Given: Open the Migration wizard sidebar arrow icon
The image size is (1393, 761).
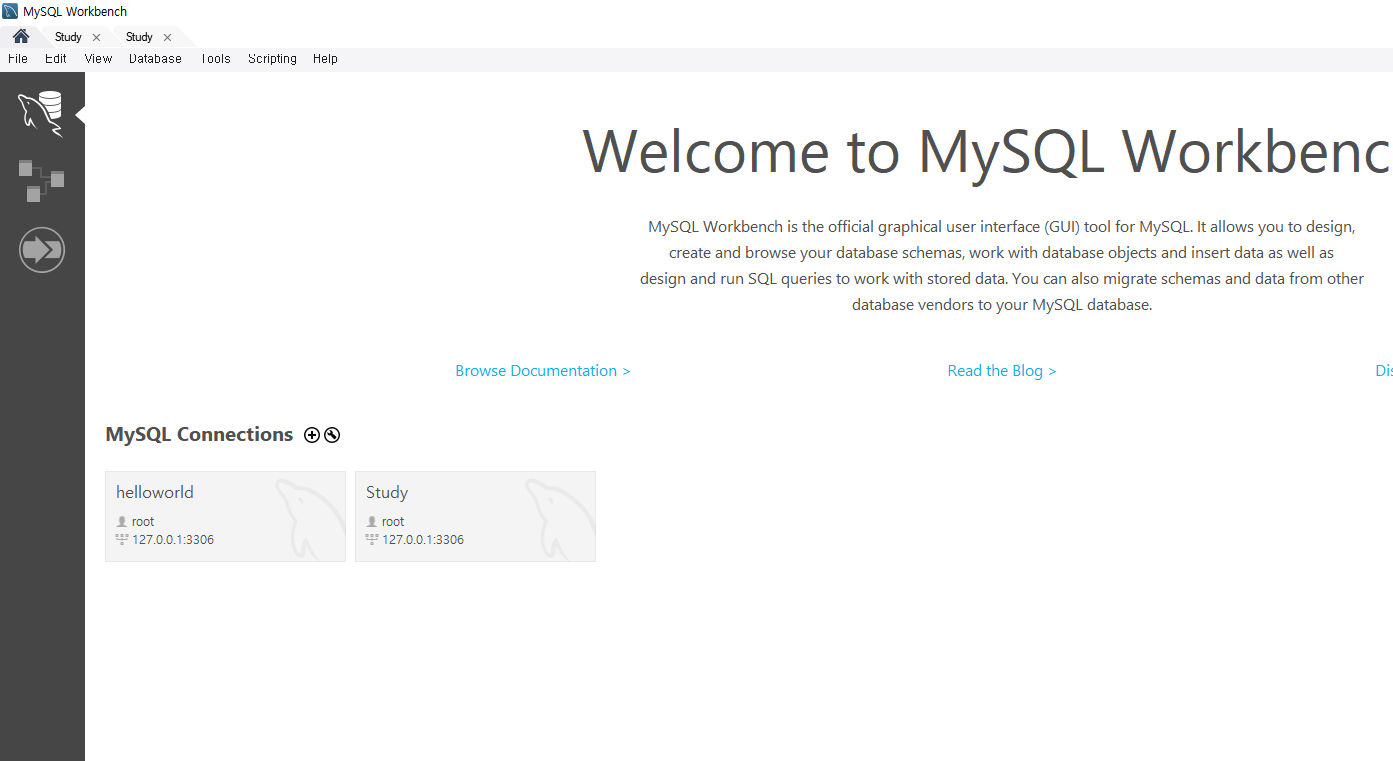Looking at the screenshot, I should click(42, 249).
